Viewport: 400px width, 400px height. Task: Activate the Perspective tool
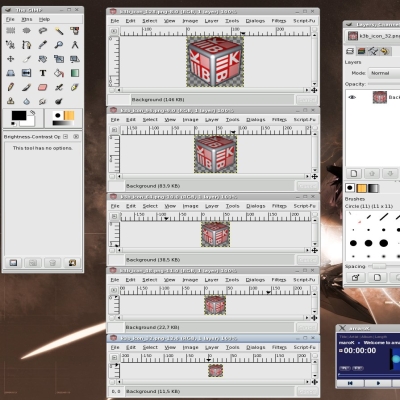point(11,73)
